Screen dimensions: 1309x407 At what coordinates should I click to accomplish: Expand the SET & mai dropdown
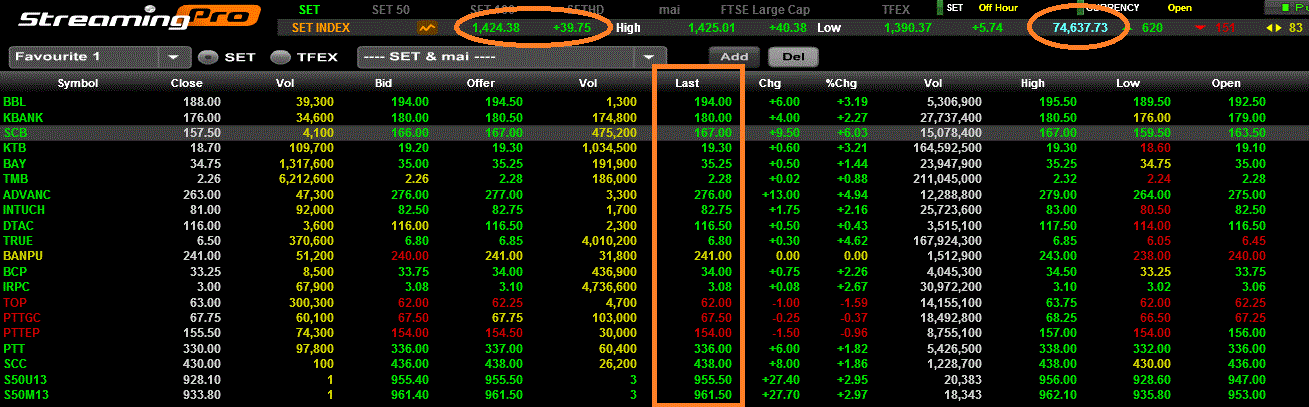coord(649,57)
